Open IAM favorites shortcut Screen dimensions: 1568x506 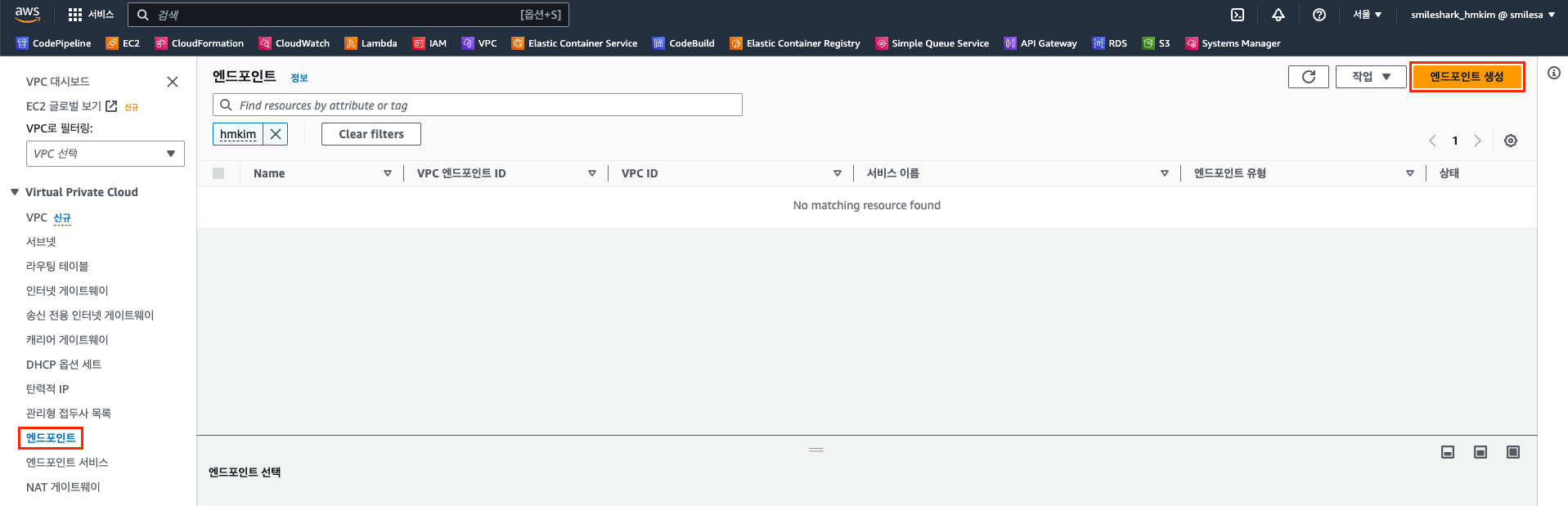[429, 43]
